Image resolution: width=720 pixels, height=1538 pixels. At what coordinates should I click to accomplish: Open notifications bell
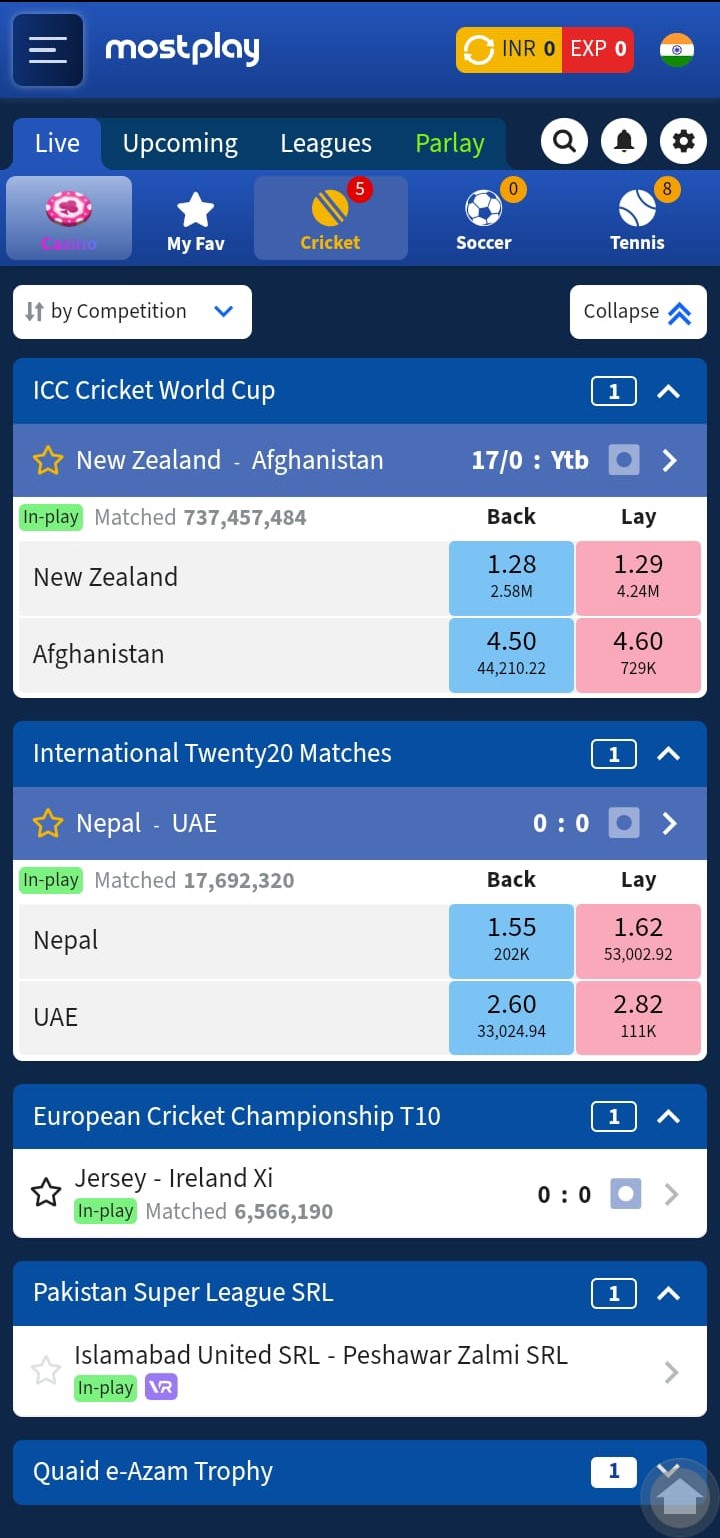tap(624, 142)
